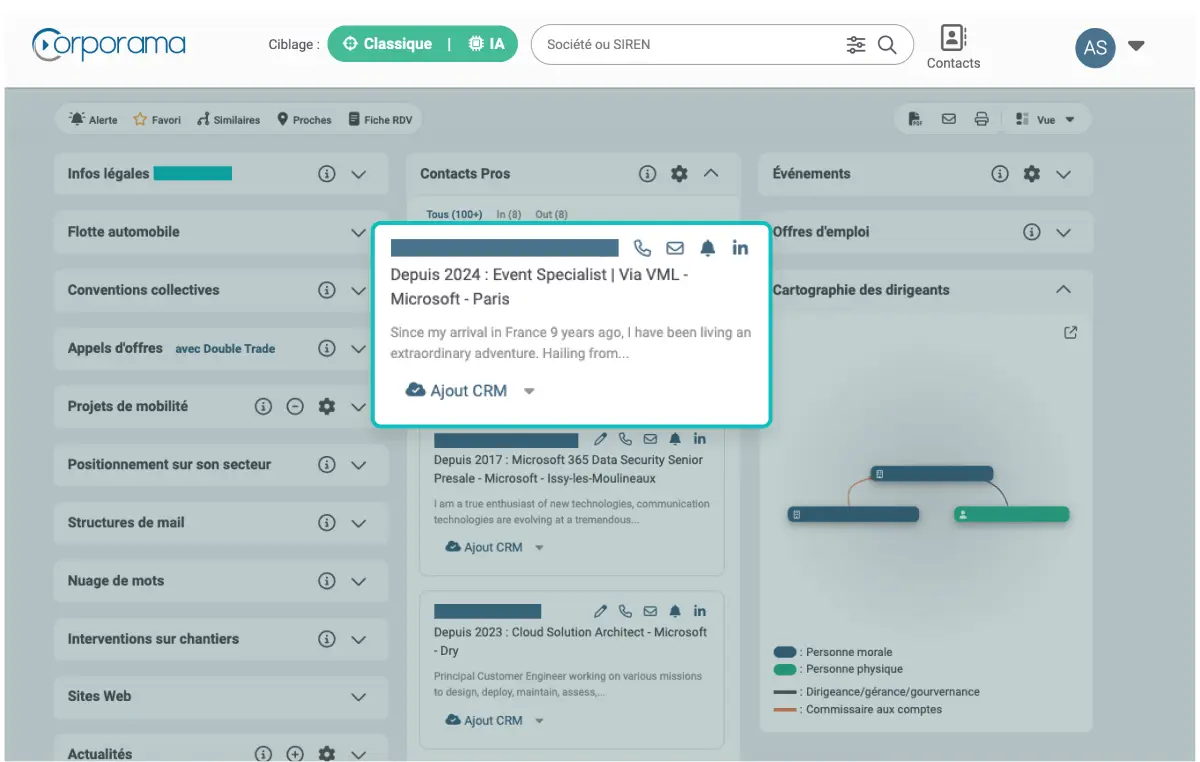
Task: Open the account dropdown arrow
Action: pos(1136,45)
